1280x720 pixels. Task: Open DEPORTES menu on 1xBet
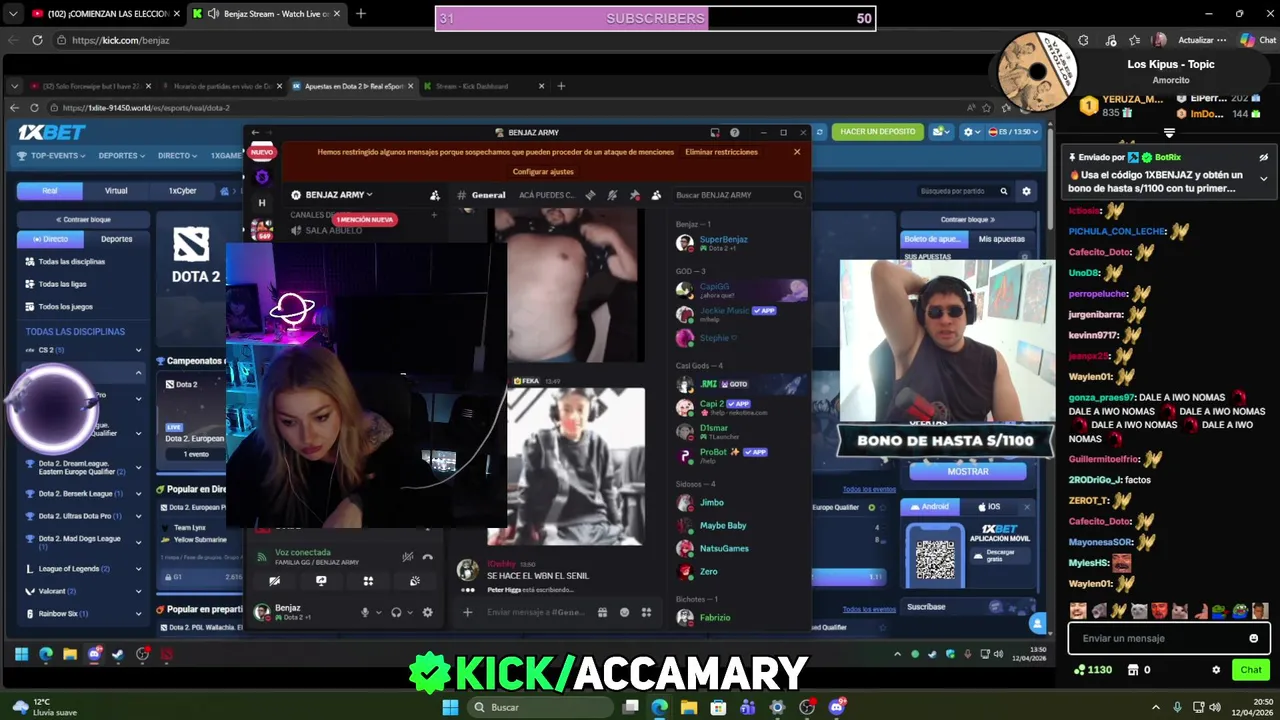tap(122, 156)
